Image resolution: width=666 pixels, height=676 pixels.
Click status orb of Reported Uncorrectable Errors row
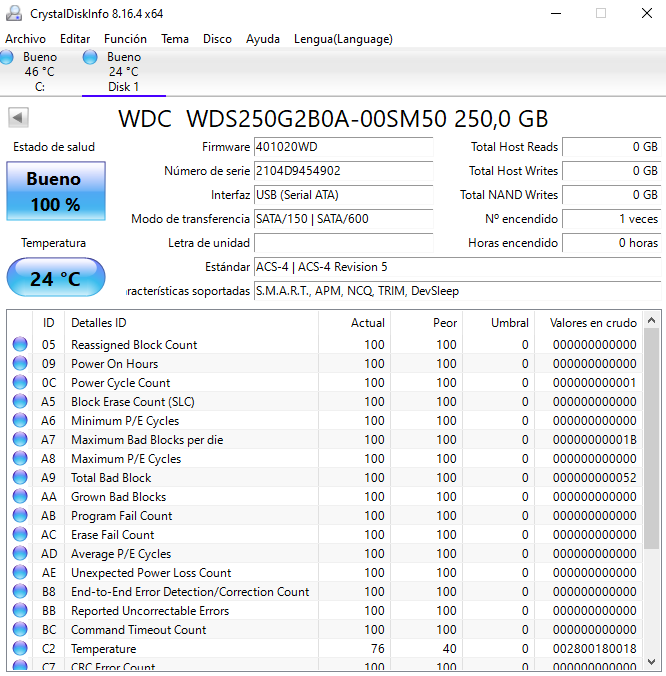tap(20, 610)
